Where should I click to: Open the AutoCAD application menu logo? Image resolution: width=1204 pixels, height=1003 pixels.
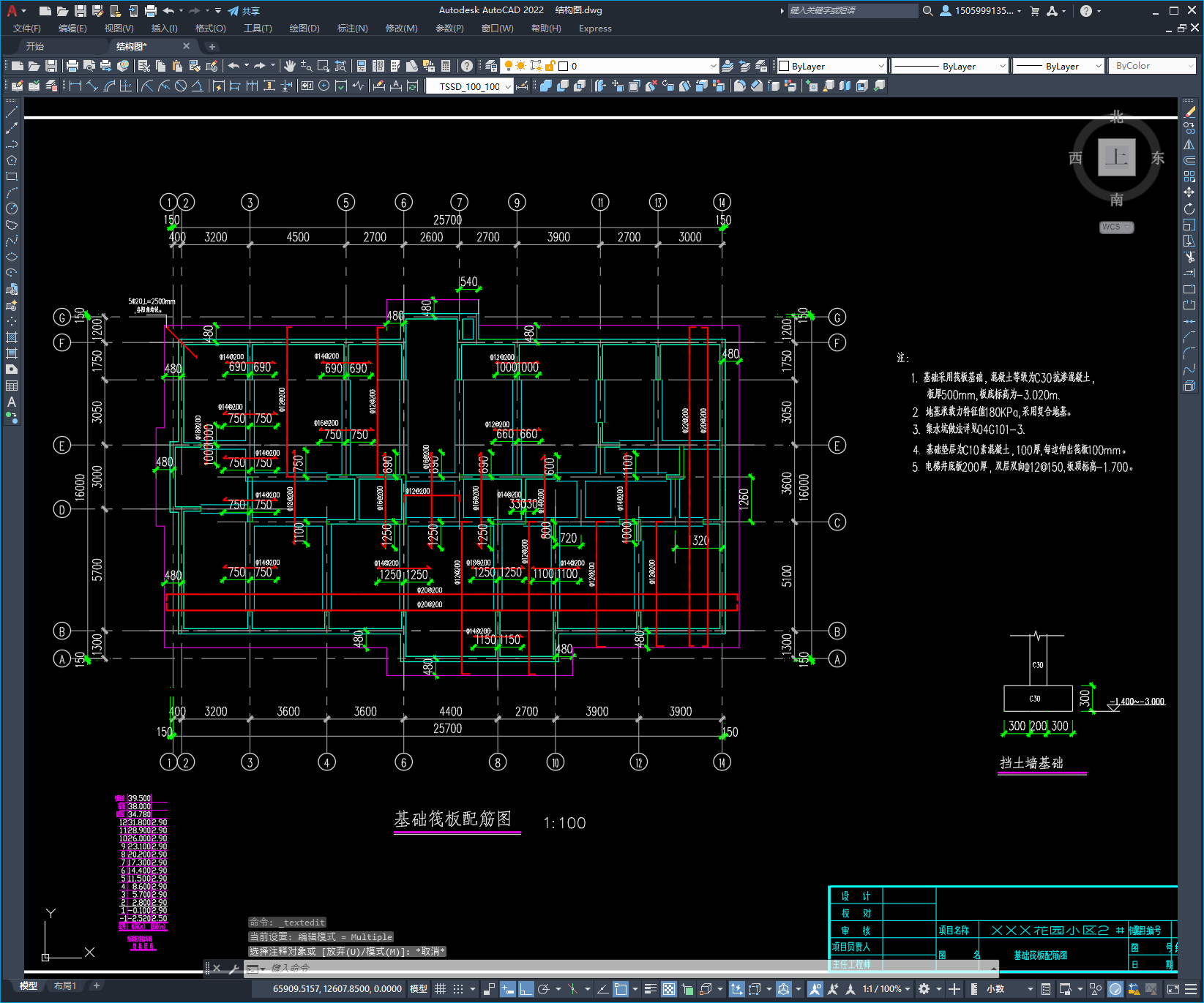[x=12, y=10]
